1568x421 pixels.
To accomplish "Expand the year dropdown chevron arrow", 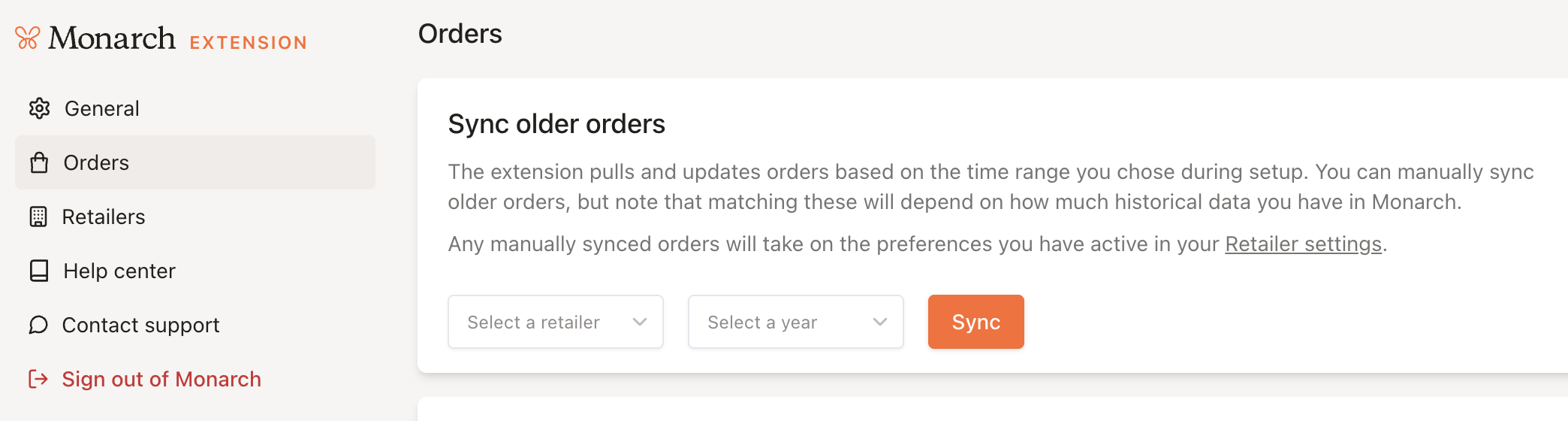I will point(880,322).
